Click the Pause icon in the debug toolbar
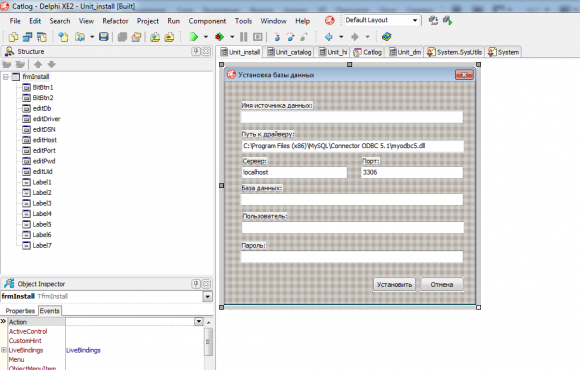This screenshot has width=580, height=370. pyautogui.click(x=243, y=37)
